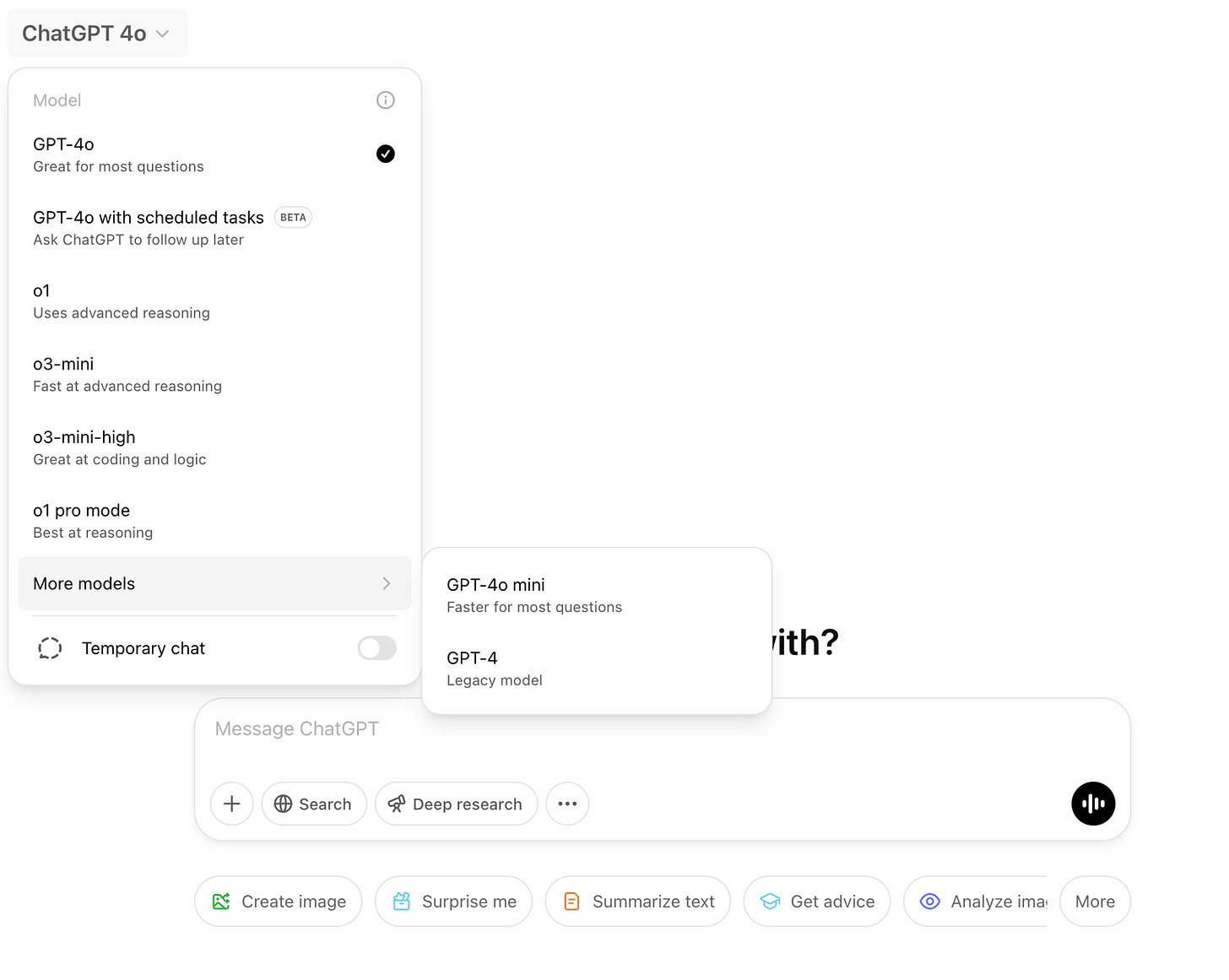This screenshot has height=980, width=1229.
Task: Click the Deep research button
Action: 456,804
